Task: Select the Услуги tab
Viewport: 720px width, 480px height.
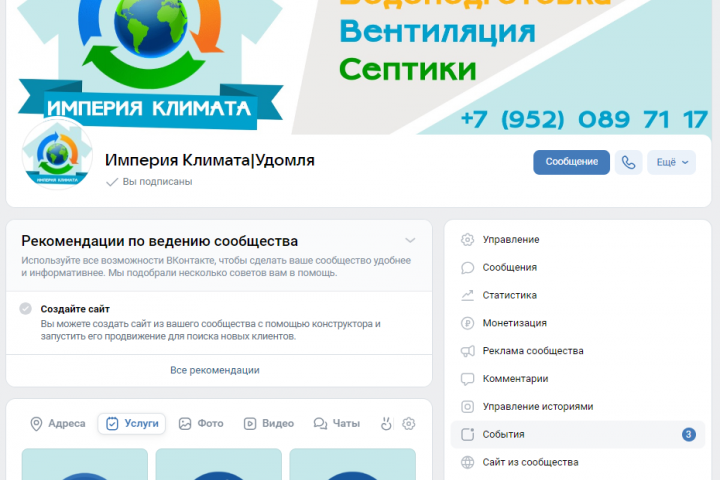Action: click(132, 424)
